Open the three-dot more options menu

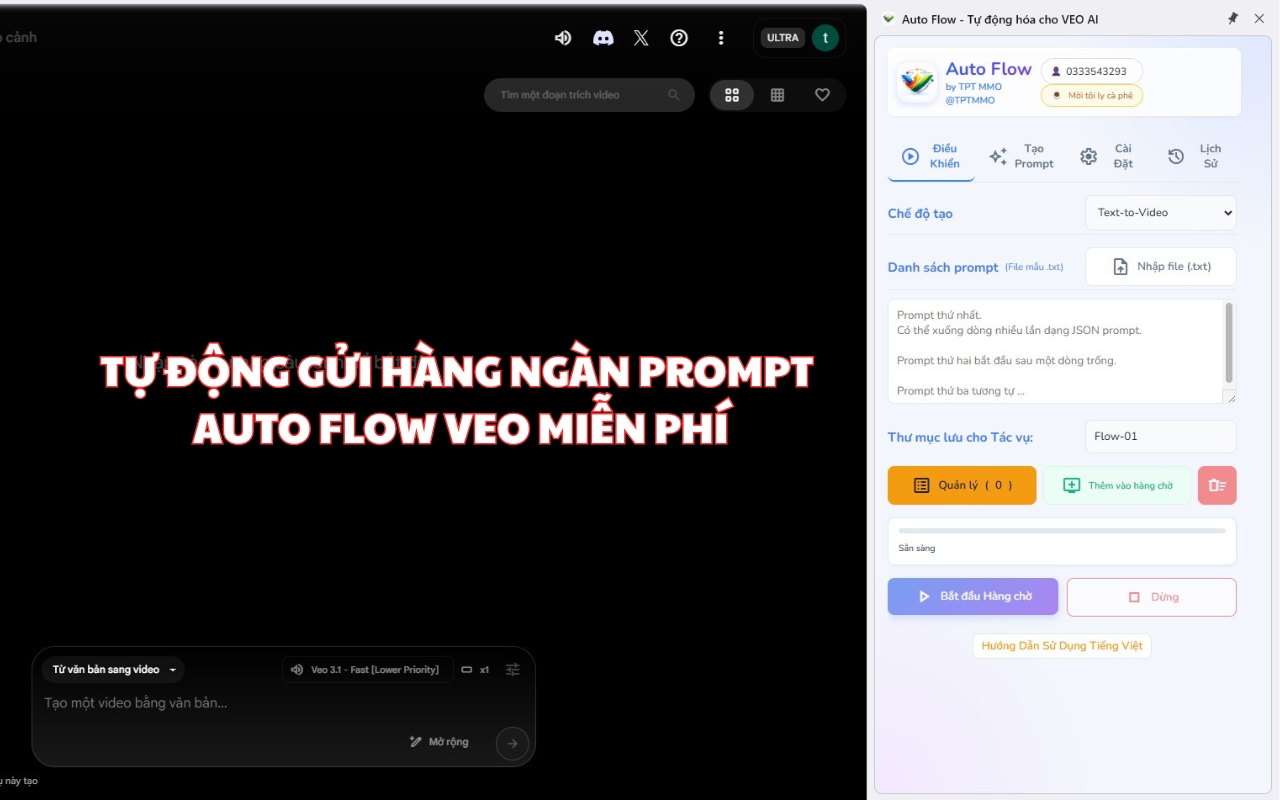coord(721,38)
